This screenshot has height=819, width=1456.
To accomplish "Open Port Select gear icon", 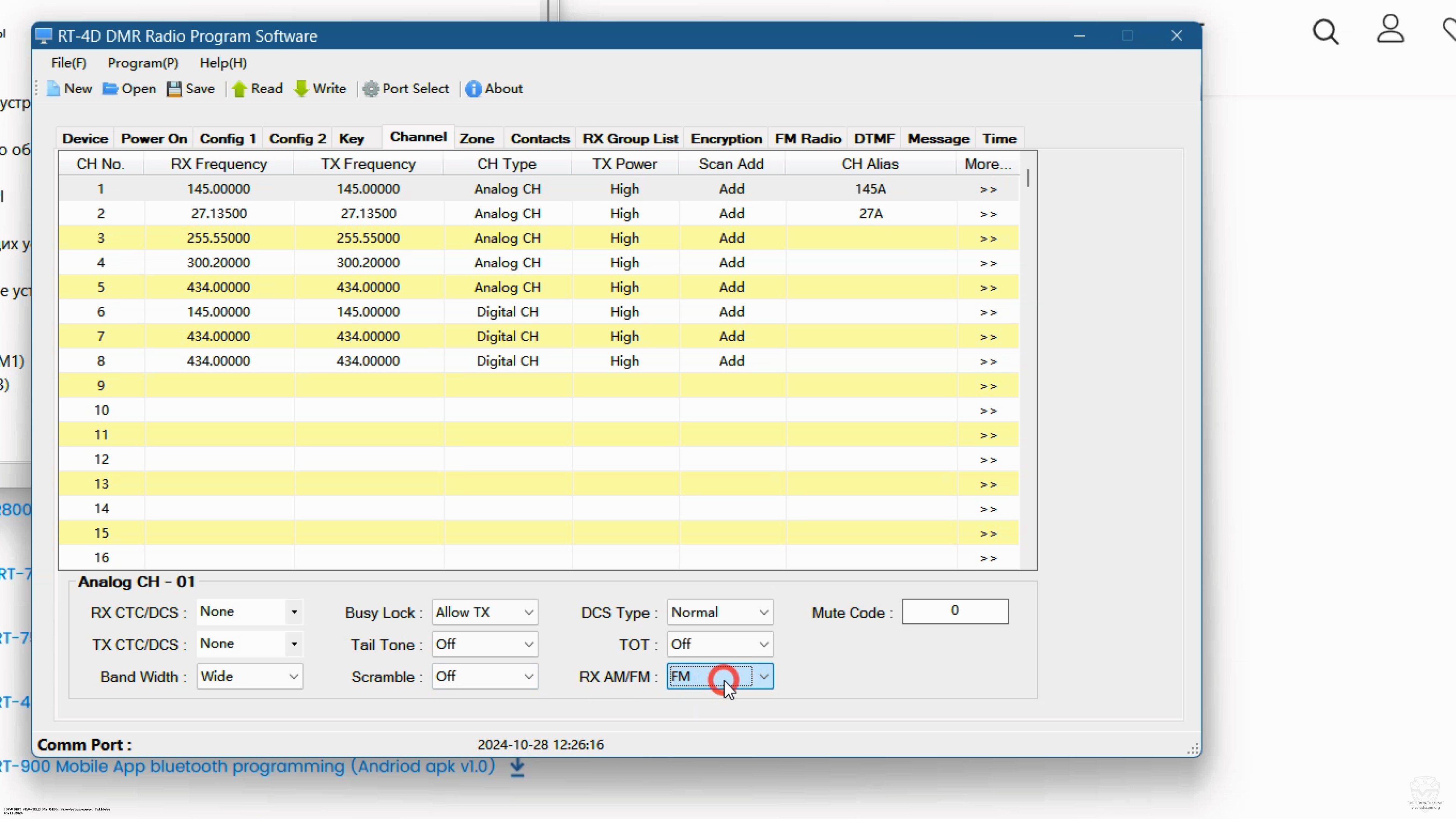I will point(371,89).
